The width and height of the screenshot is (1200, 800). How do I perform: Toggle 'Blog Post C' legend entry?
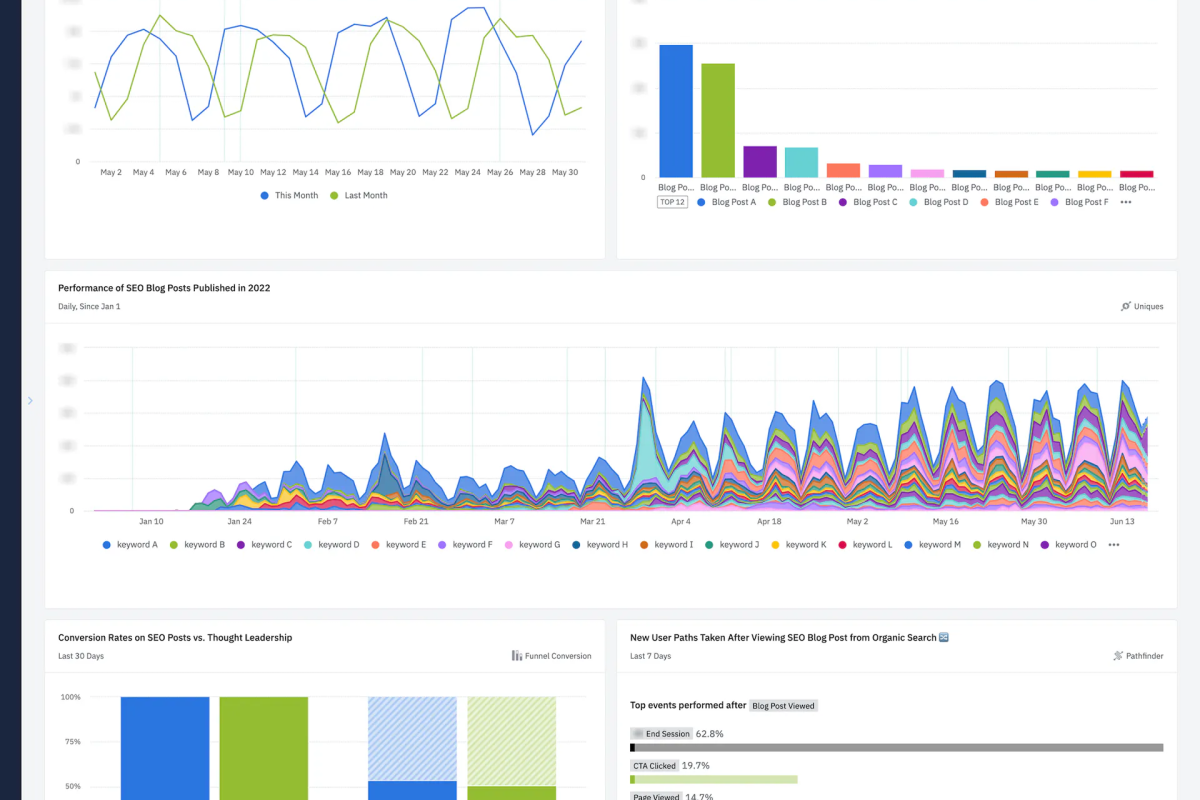tap(868, 202)
